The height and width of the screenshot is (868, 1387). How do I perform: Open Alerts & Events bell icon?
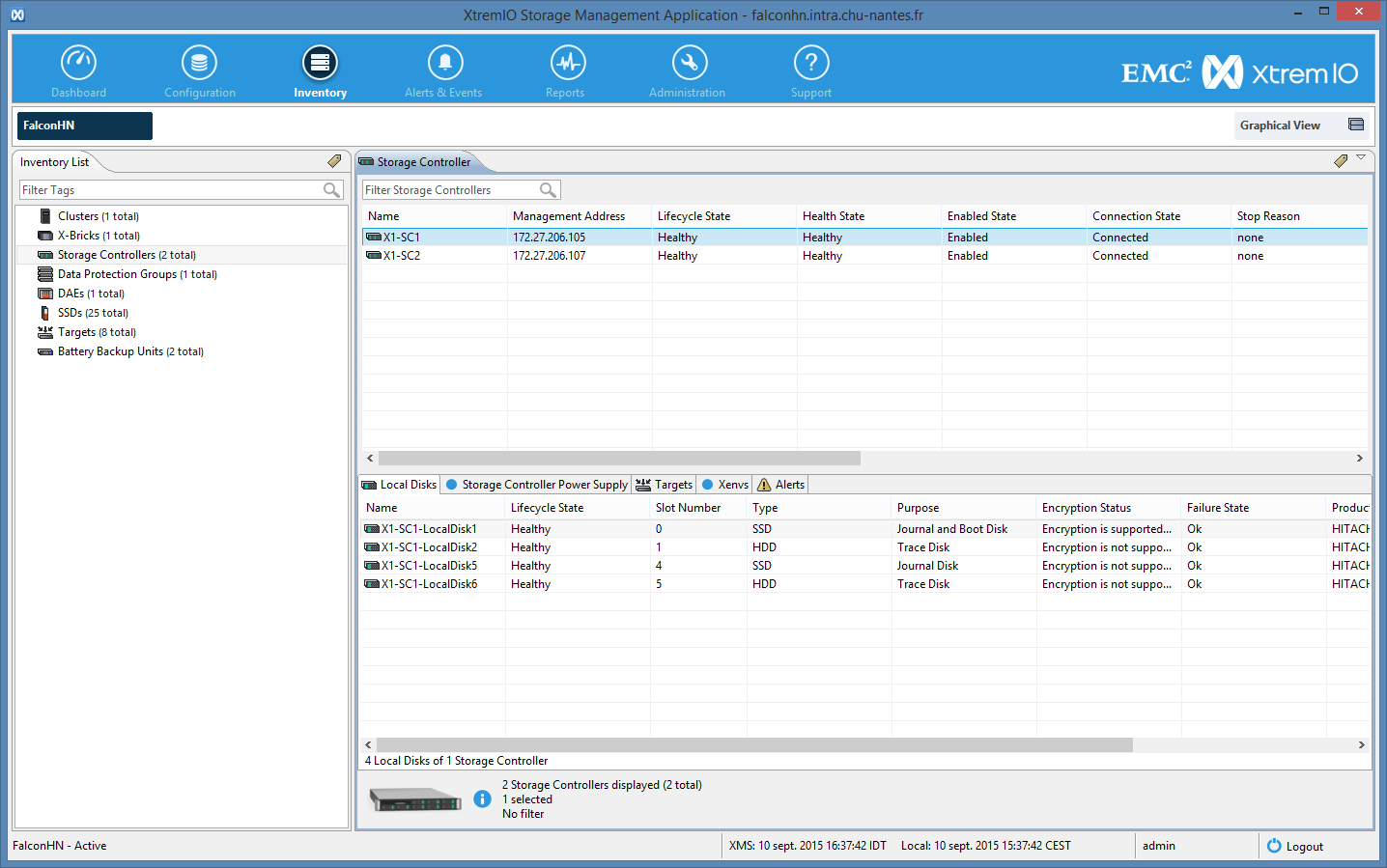click(444, 64)
